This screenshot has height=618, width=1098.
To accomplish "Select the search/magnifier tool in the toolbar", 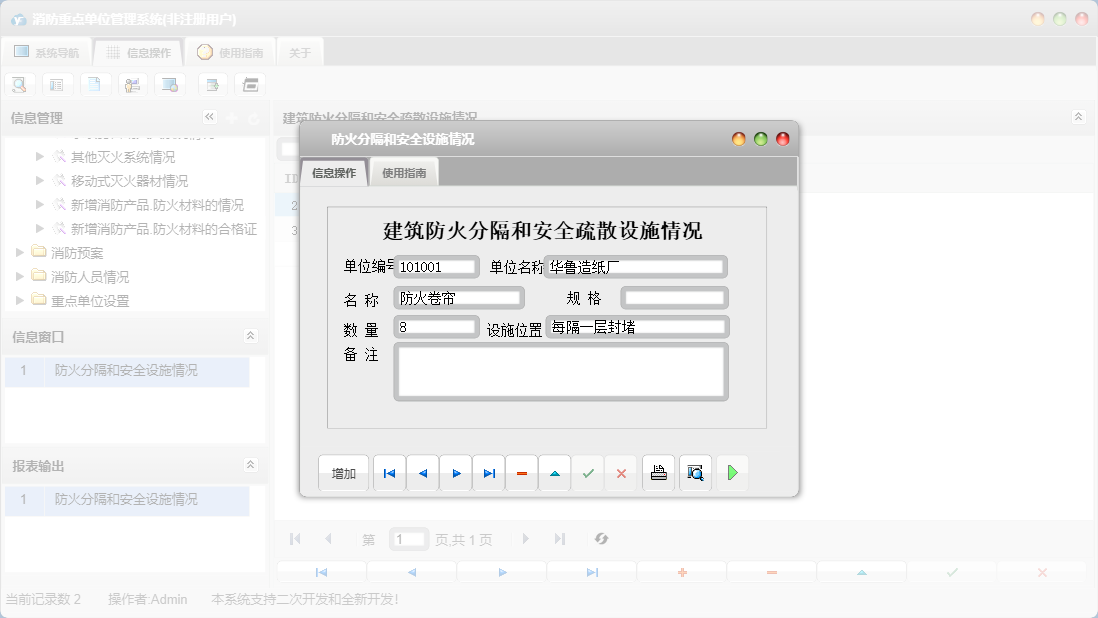I will [x=19, y=84].
